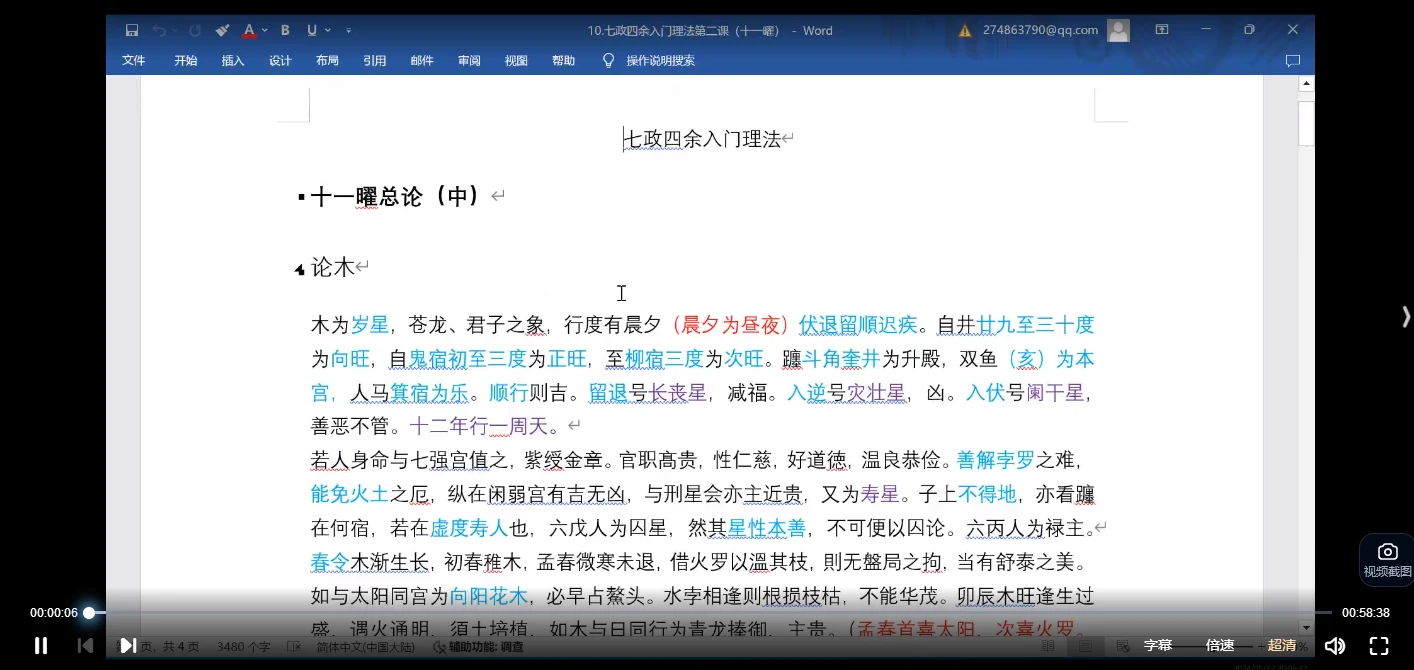Enter fullscreen mode in the video player
Screen dimensions: 1414x670
1380,645
